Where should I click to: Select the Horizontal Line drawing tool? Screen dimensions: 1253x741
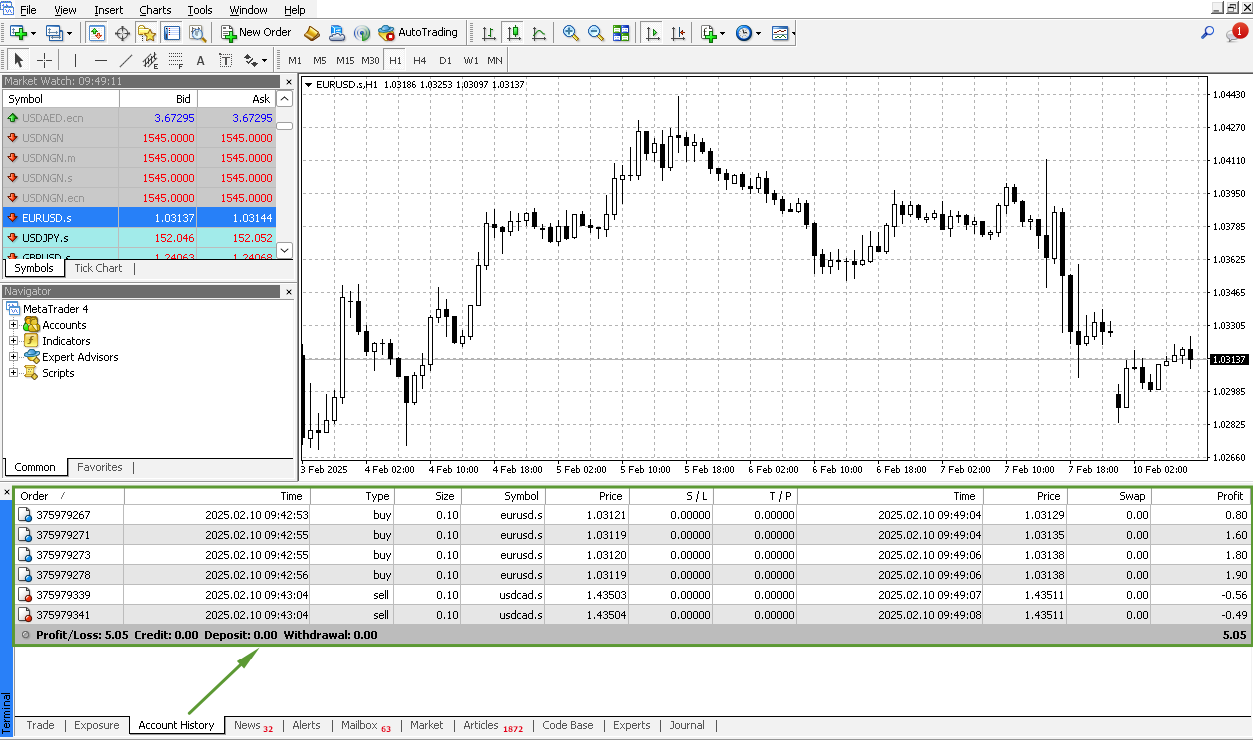(100, 60)
